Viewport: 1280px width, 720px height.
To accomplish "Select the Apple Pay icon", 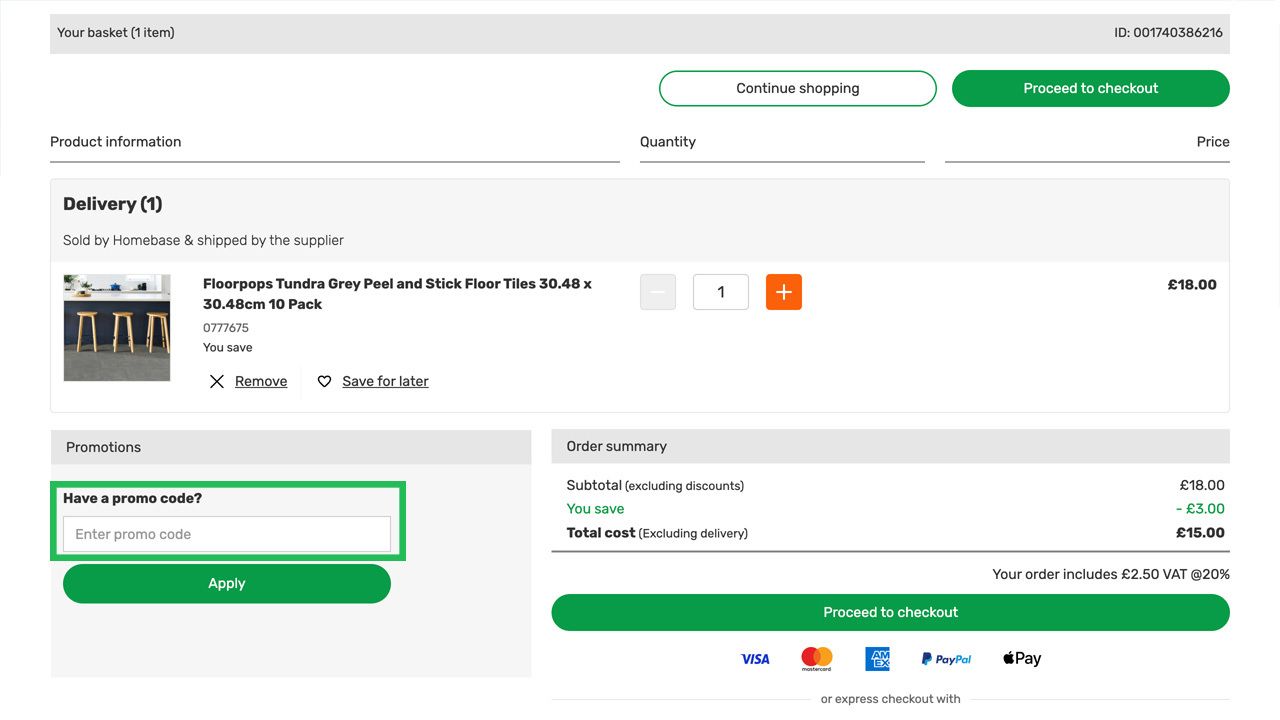I will (x=1020, y=658).
